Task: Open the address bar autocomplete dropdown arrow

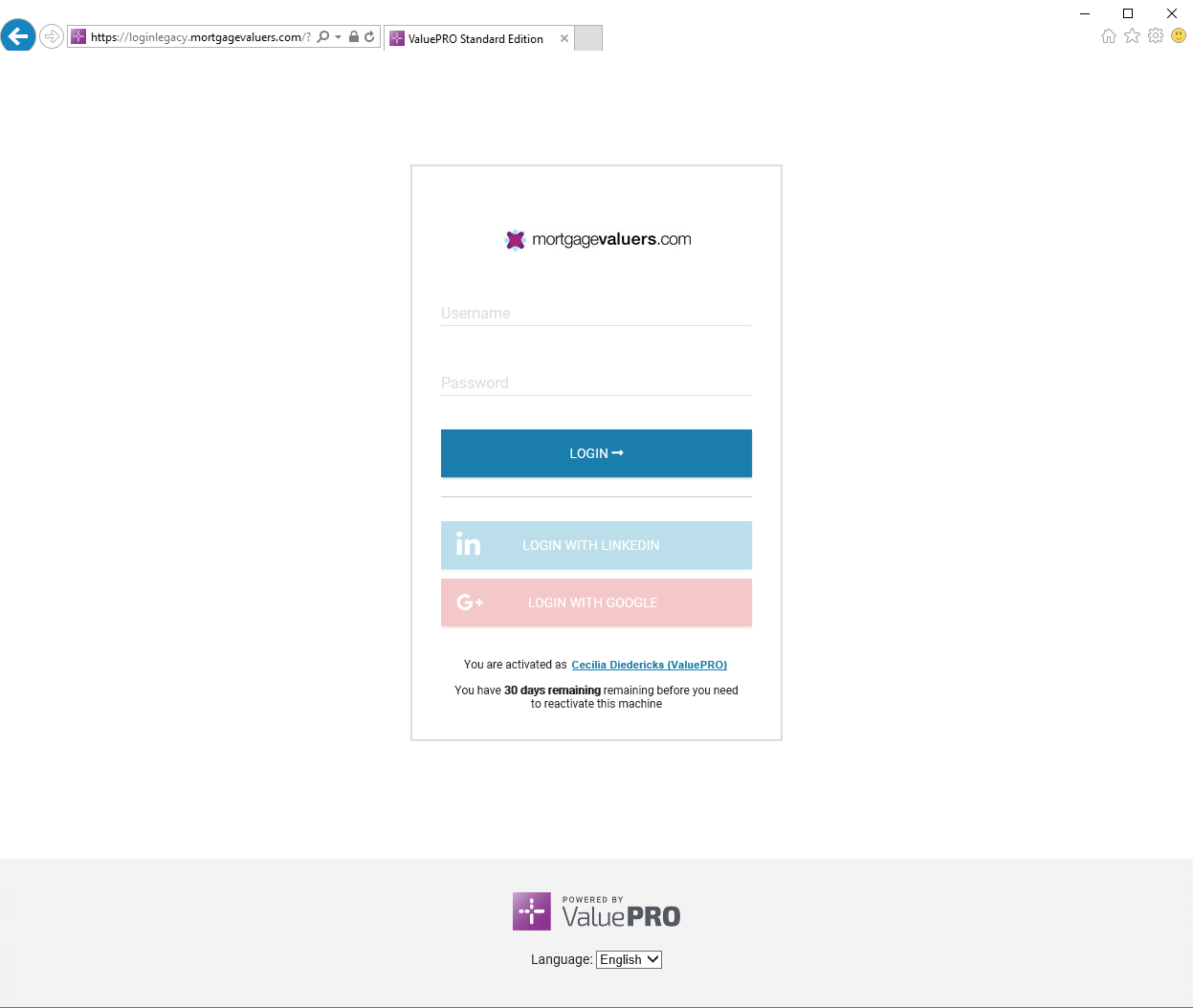Action: 338,37
